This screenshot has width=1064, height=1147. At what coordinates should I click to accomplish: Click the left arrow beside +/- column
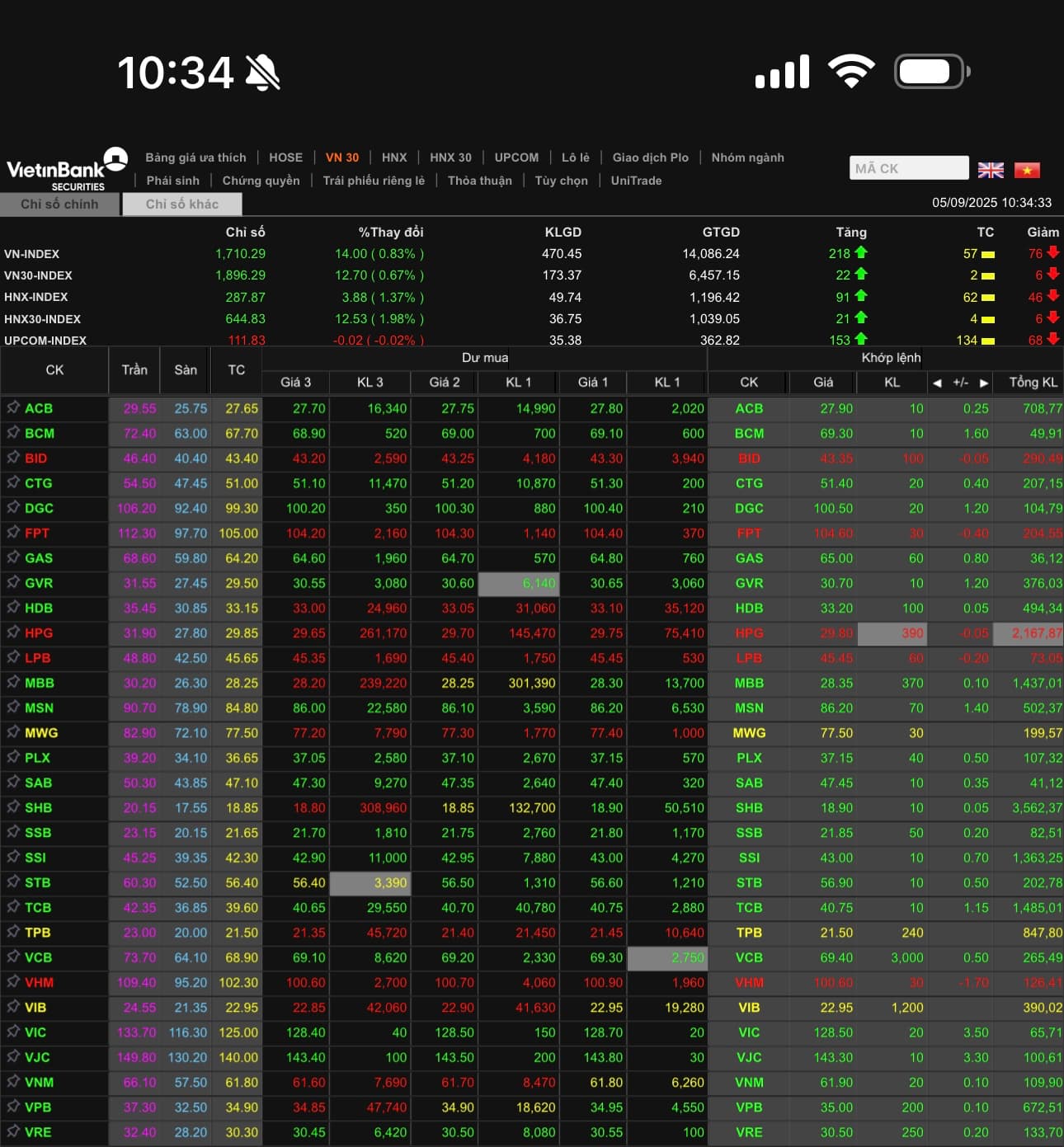[x=936, y=383]
